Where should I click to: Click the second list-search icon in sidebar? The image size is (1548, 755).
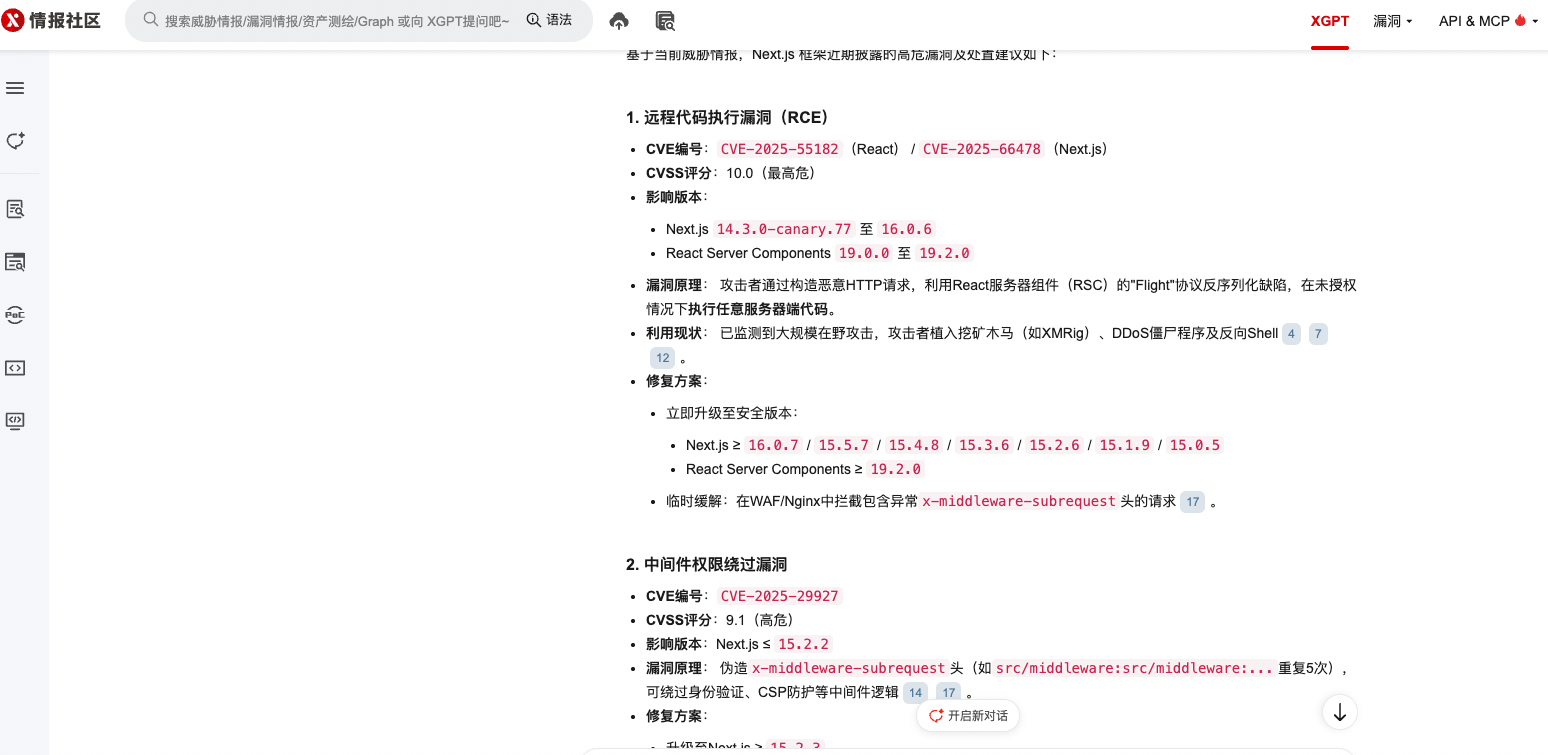tap(15, 262)
